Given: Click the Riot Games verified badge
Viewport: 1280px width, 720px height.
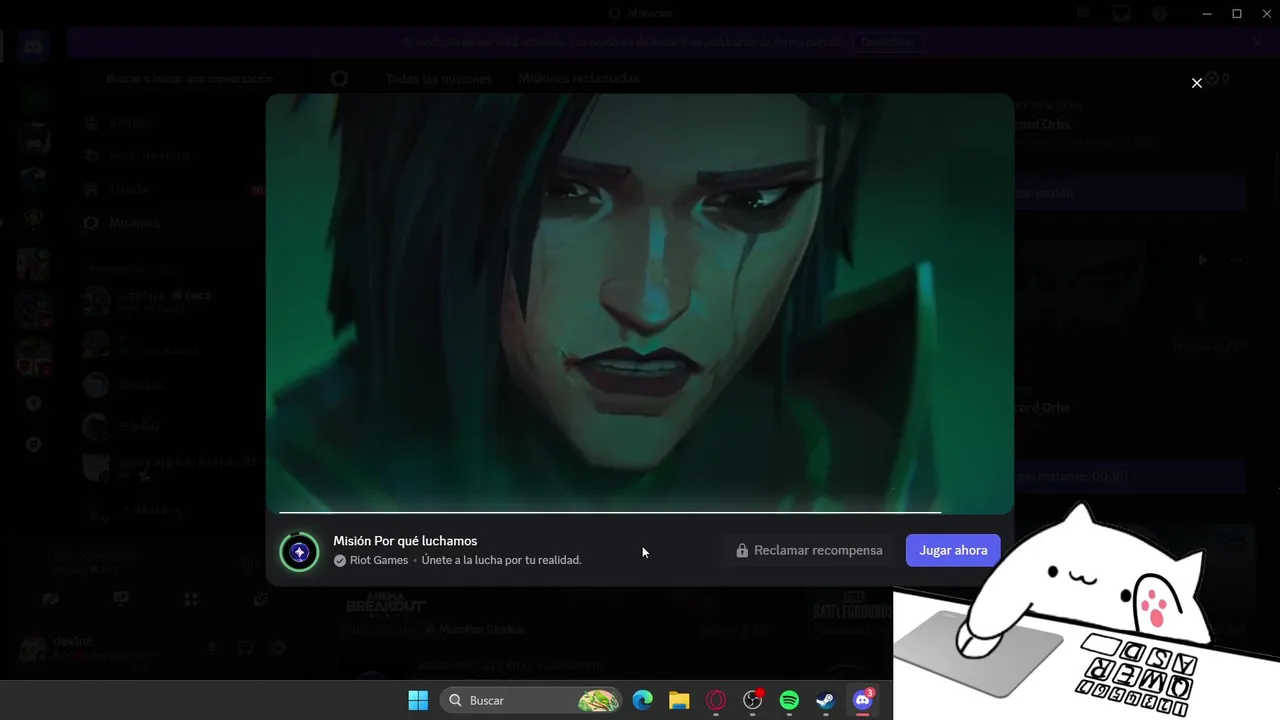Looking at the screenshot, I should (x=340, y=560).
